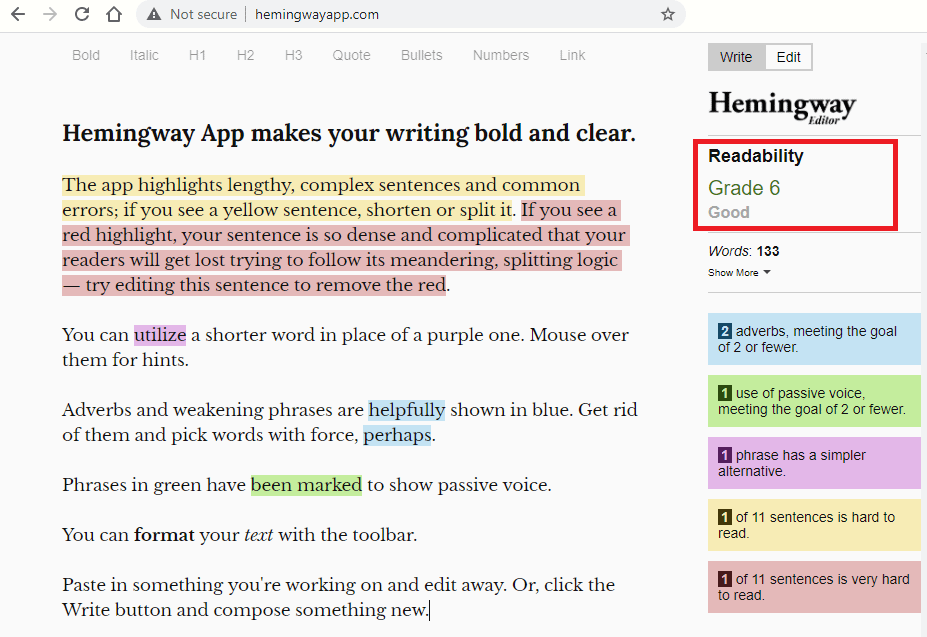927x637 pixels.
Task: Apply H2 heading style
Action: pyautogui.click(x=245, y=55)
